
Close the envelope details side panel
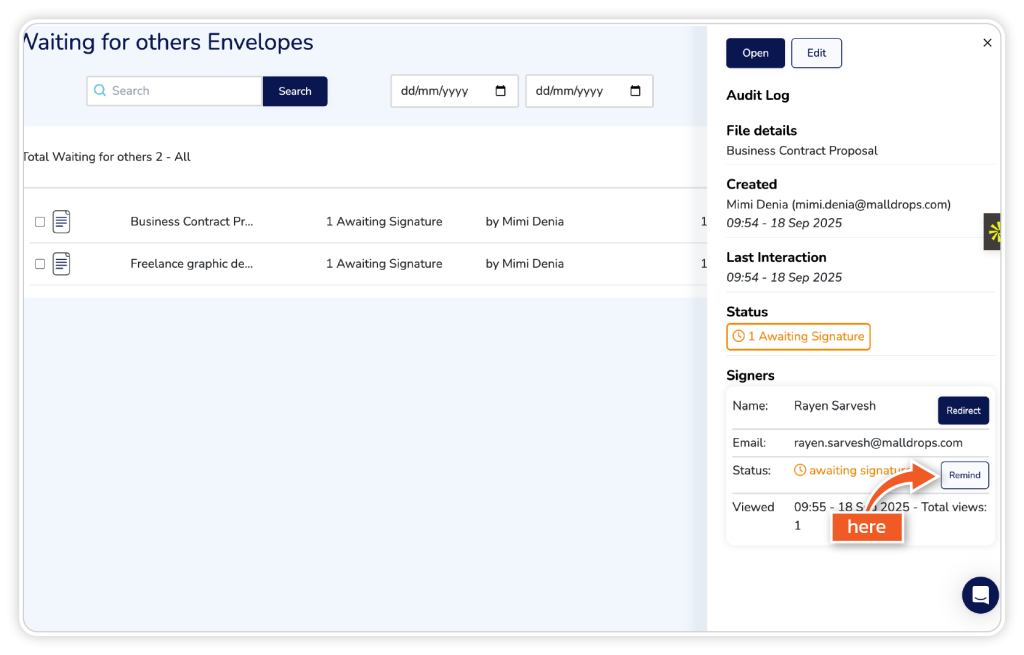pyautogui.click(x=987, y=43)
